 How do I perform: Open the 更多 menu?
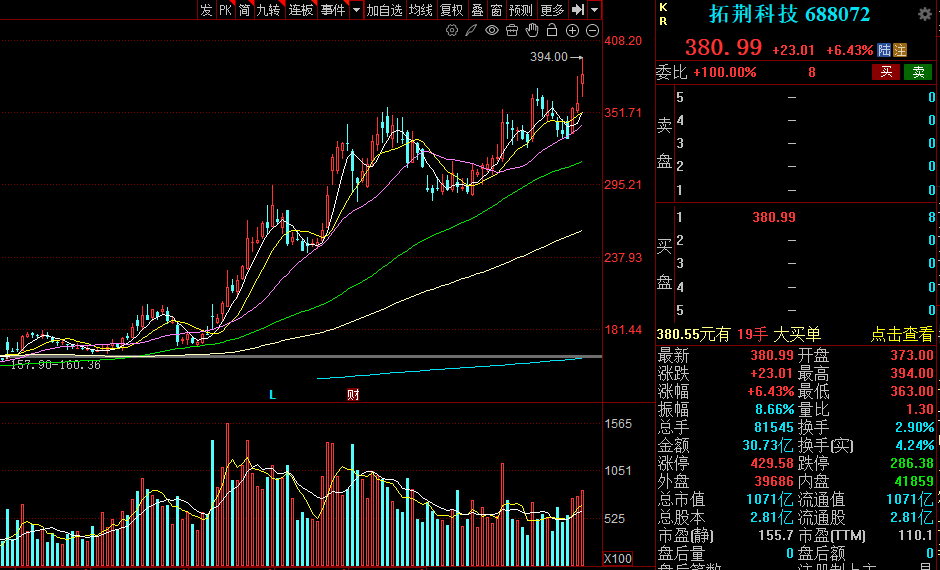click(551, 10)
